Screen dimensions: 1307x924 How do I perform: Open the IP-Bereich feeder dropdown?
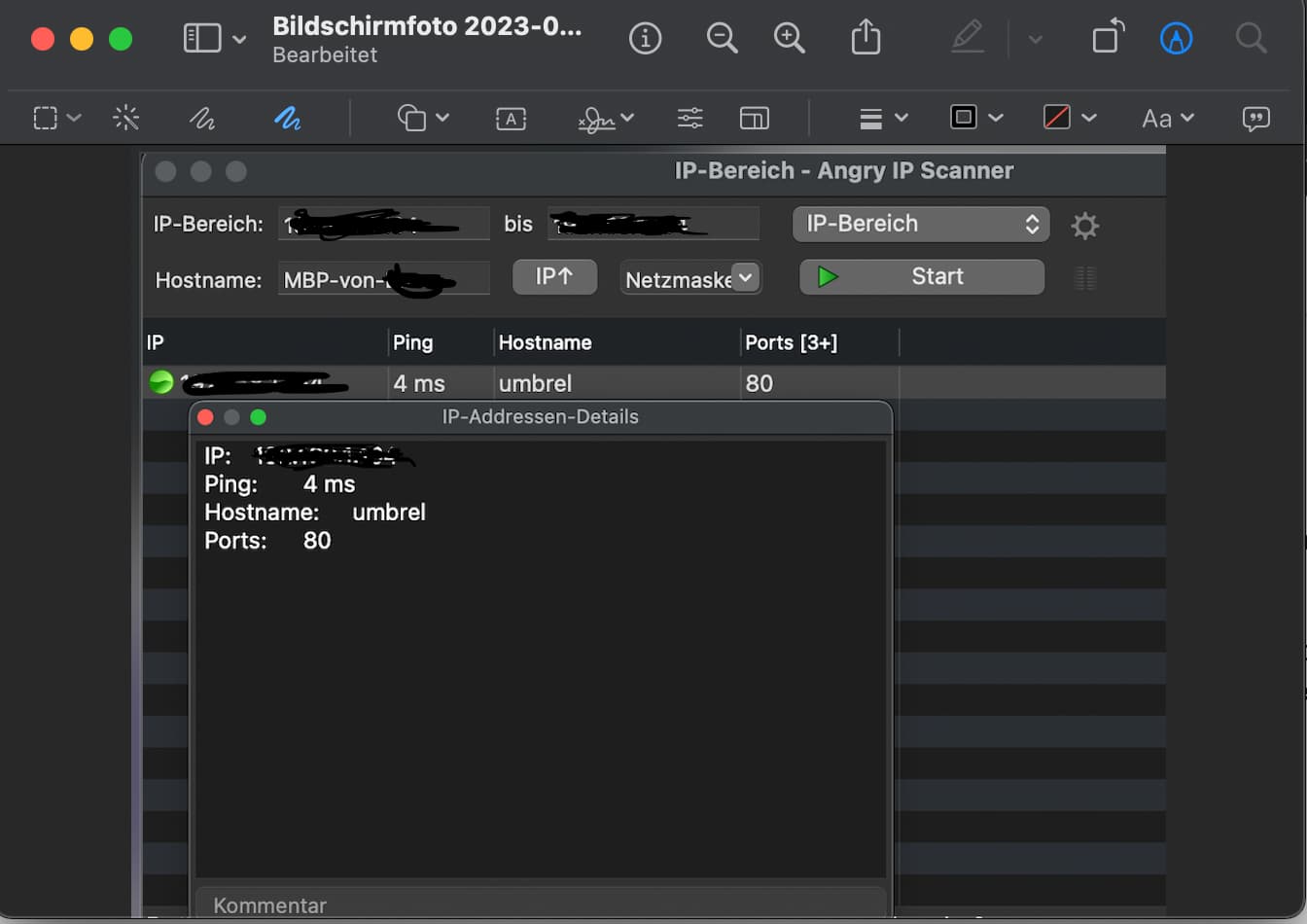click(x=921, y=224)
